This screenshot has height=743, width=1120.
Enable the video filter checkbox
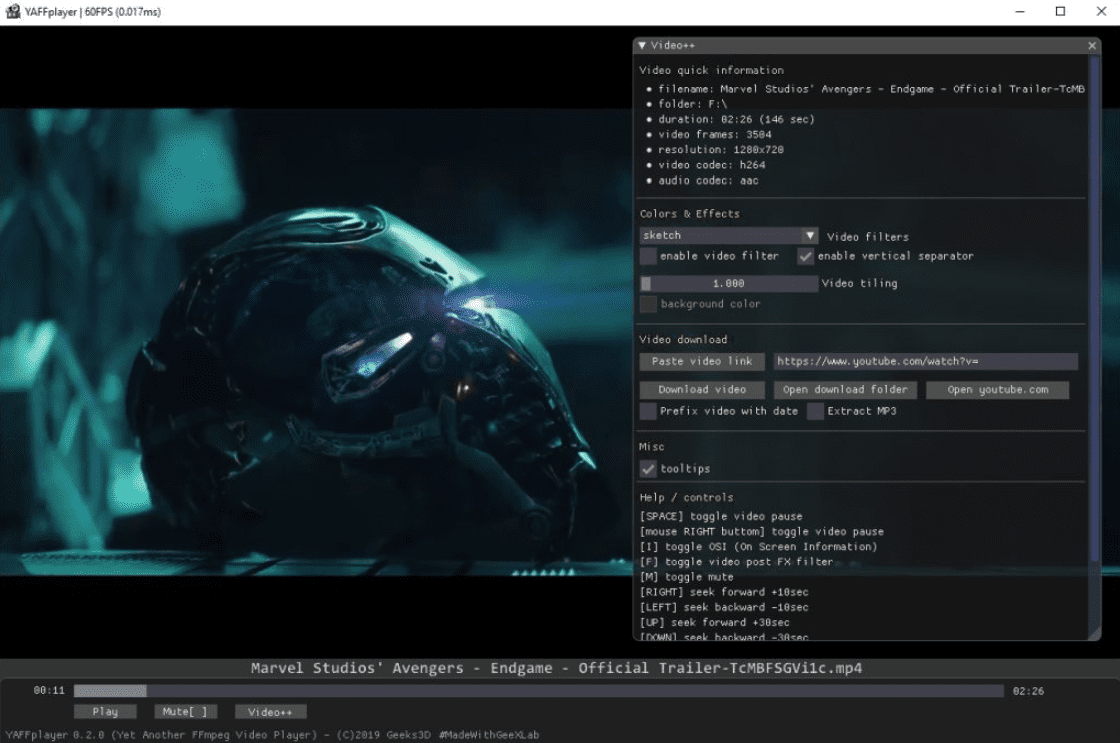(x=649, y=256)
